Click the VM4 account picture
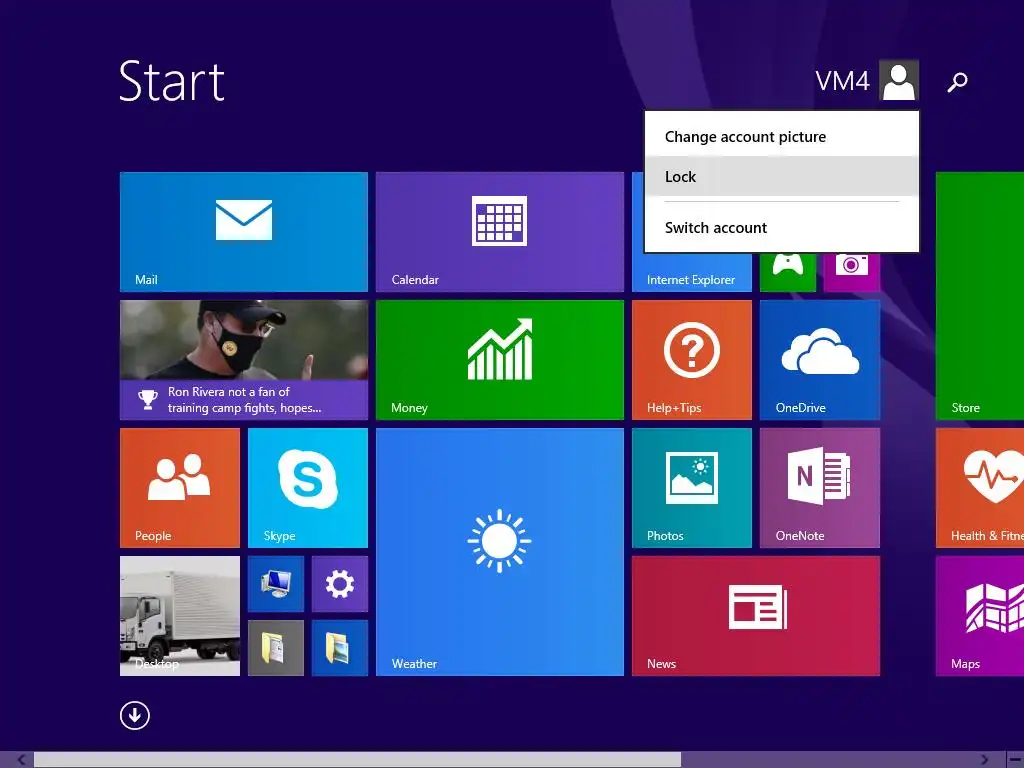Screen dimensions: 1024x768 coord(899,80)
